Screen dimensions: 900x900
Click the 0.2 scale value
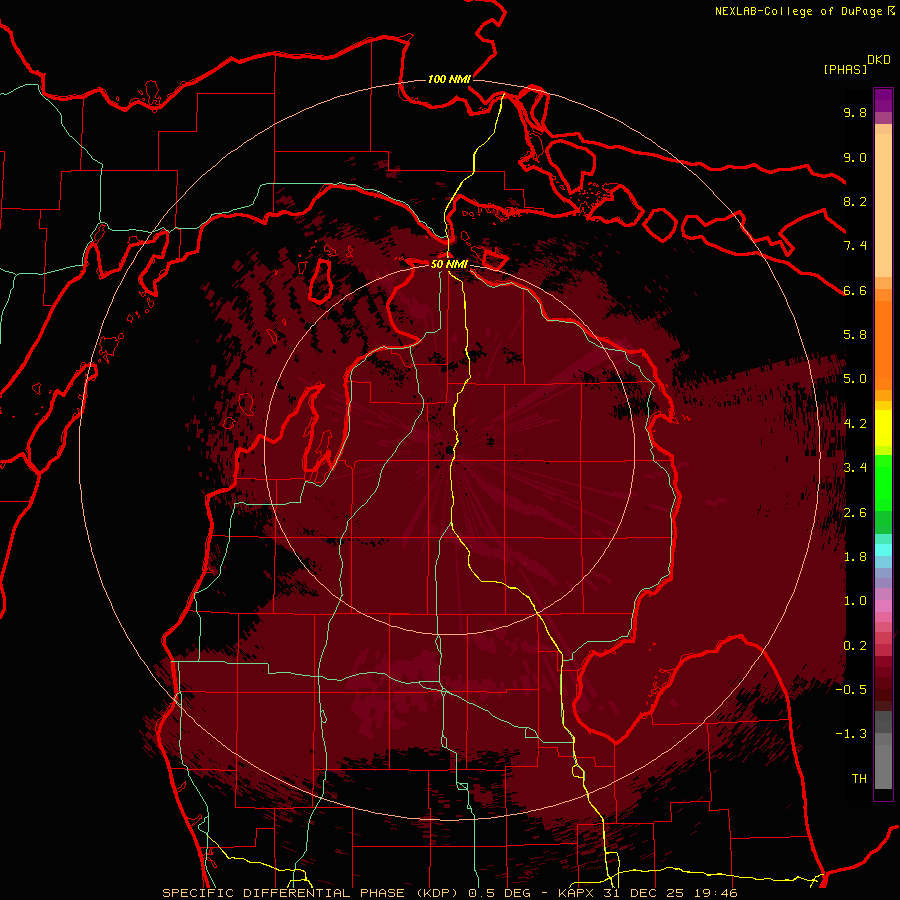[855, 646]
